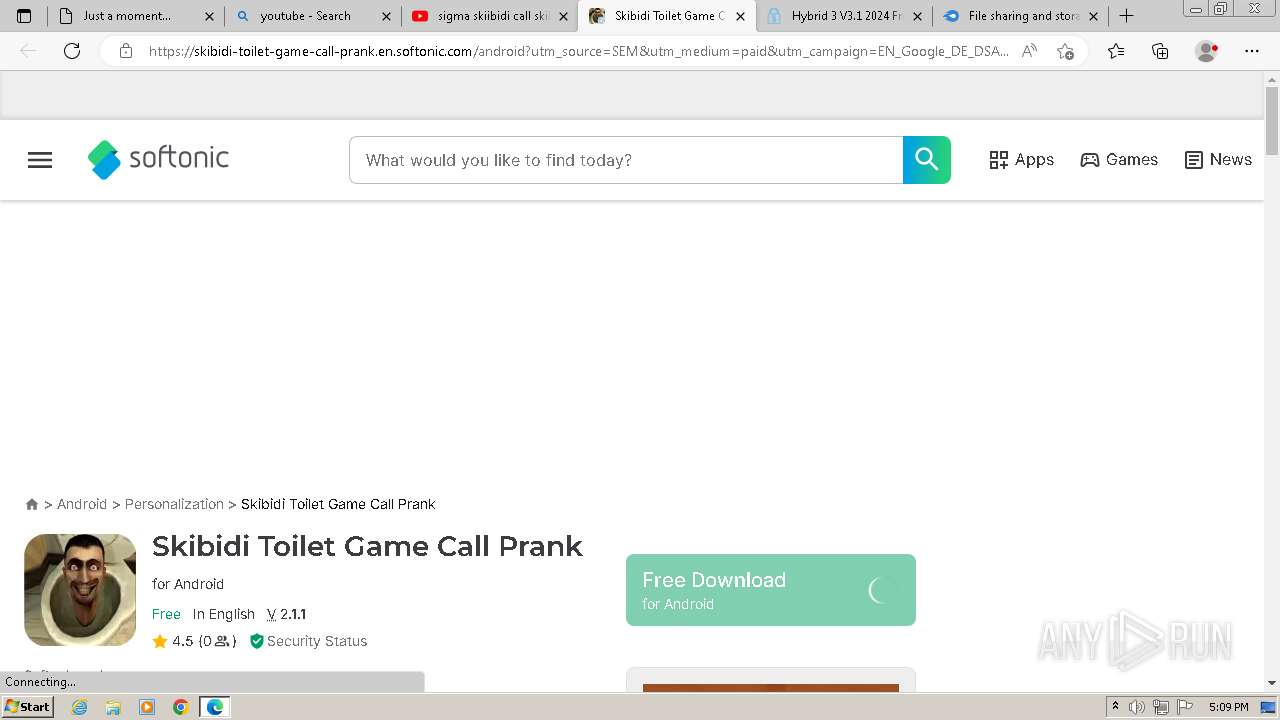Switch to the 'Hybrid 3 V3.1 2024' tab
Screen dimensions: 1280x720
(x=843, y=16)
